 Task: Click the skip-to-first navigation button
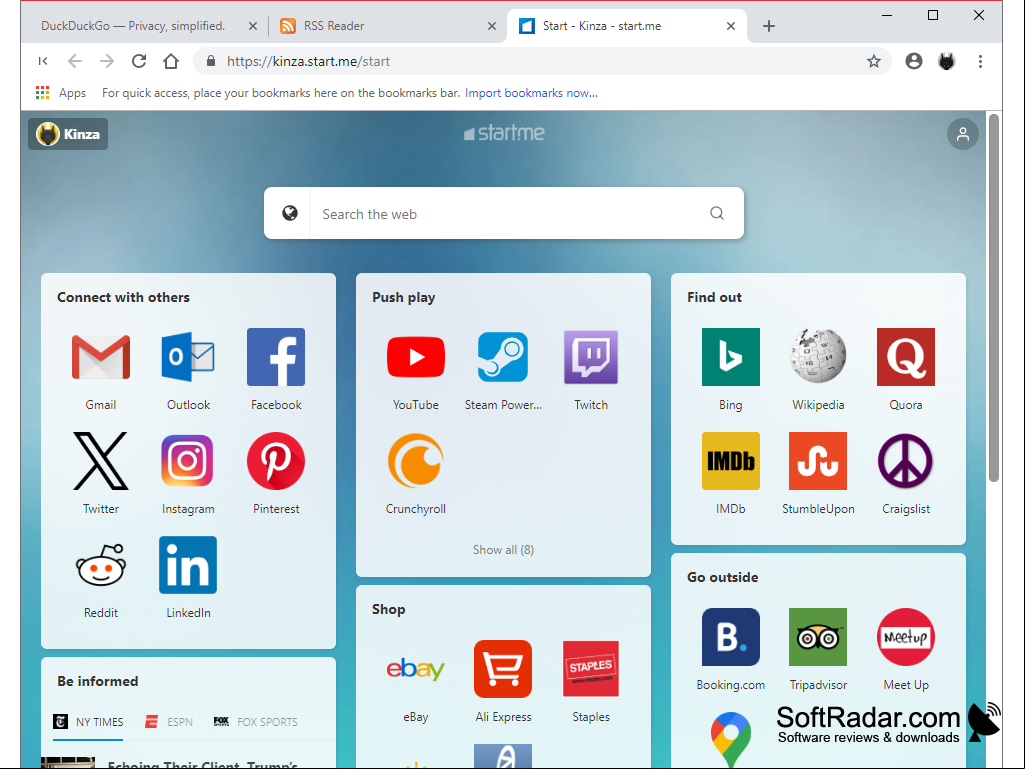[43, 61]
